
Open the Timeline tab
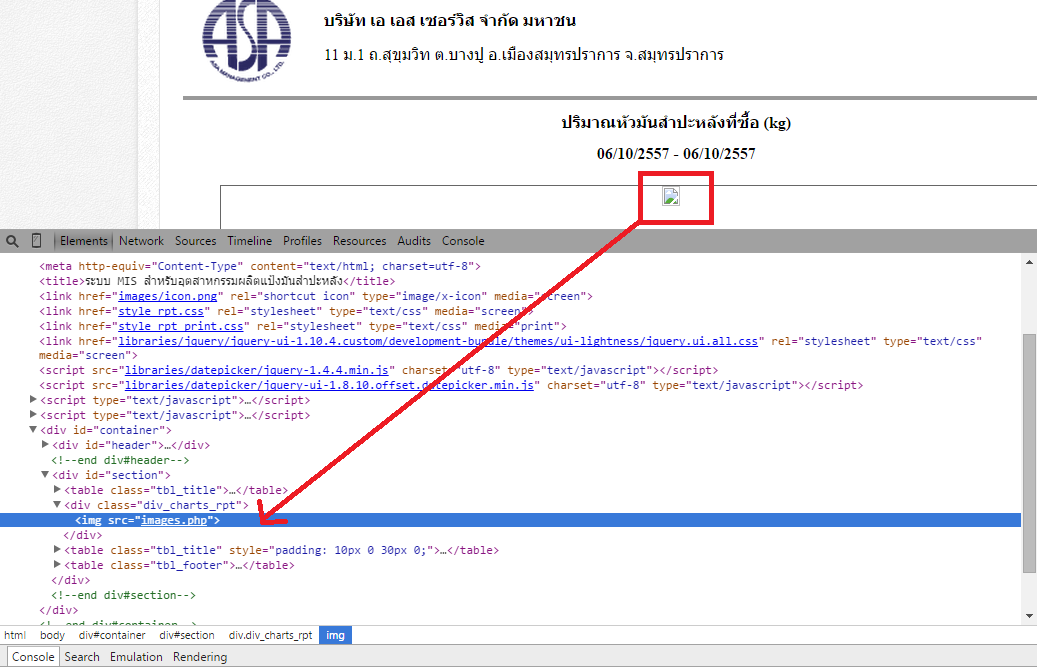click(249, 241)
